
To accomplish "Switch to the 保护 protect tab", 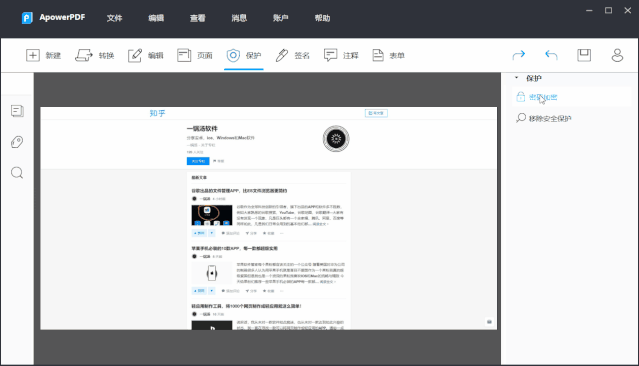I will 244,55.
